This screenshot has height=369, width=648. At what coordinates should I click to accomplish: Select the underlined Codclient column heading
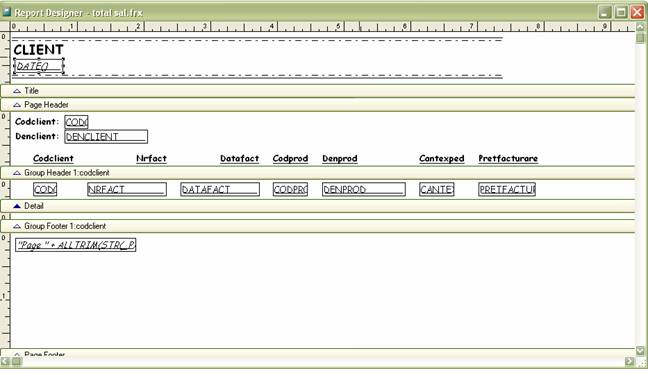pos(53,159)
